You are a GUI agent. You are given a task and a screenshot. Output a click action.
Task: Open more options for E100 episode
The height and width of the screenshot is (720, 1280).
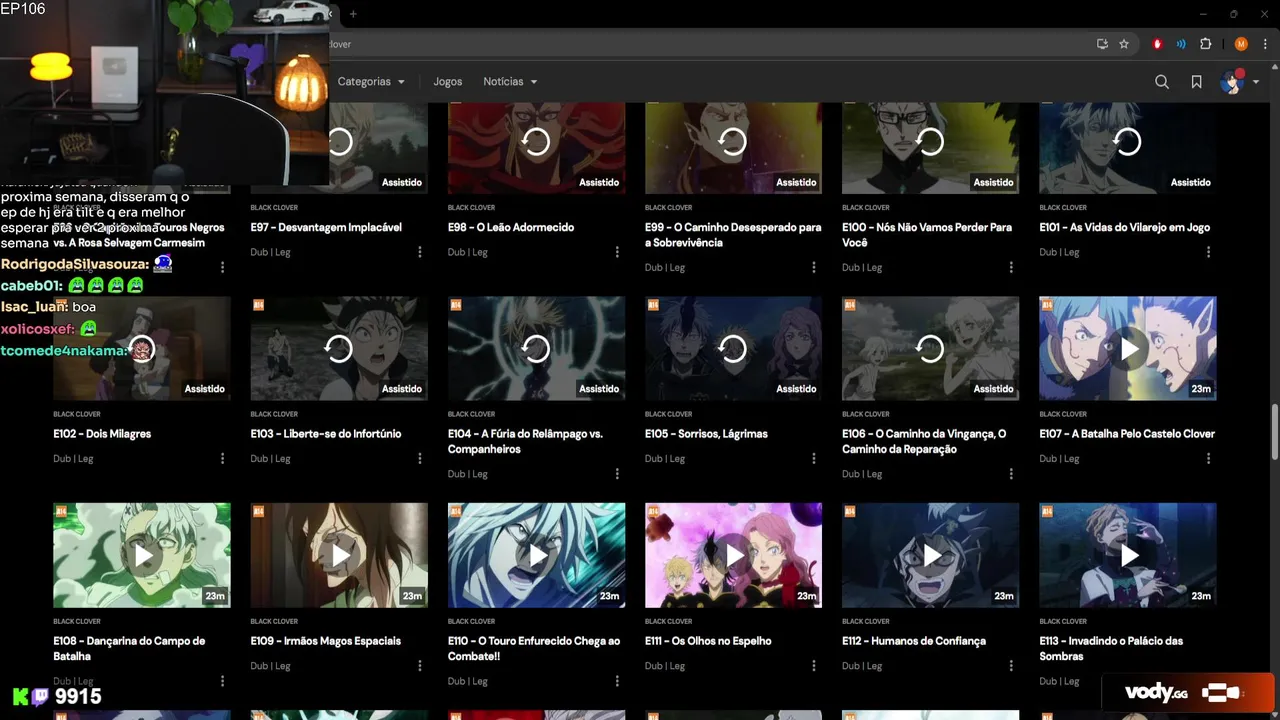(x=1011, y=267)
